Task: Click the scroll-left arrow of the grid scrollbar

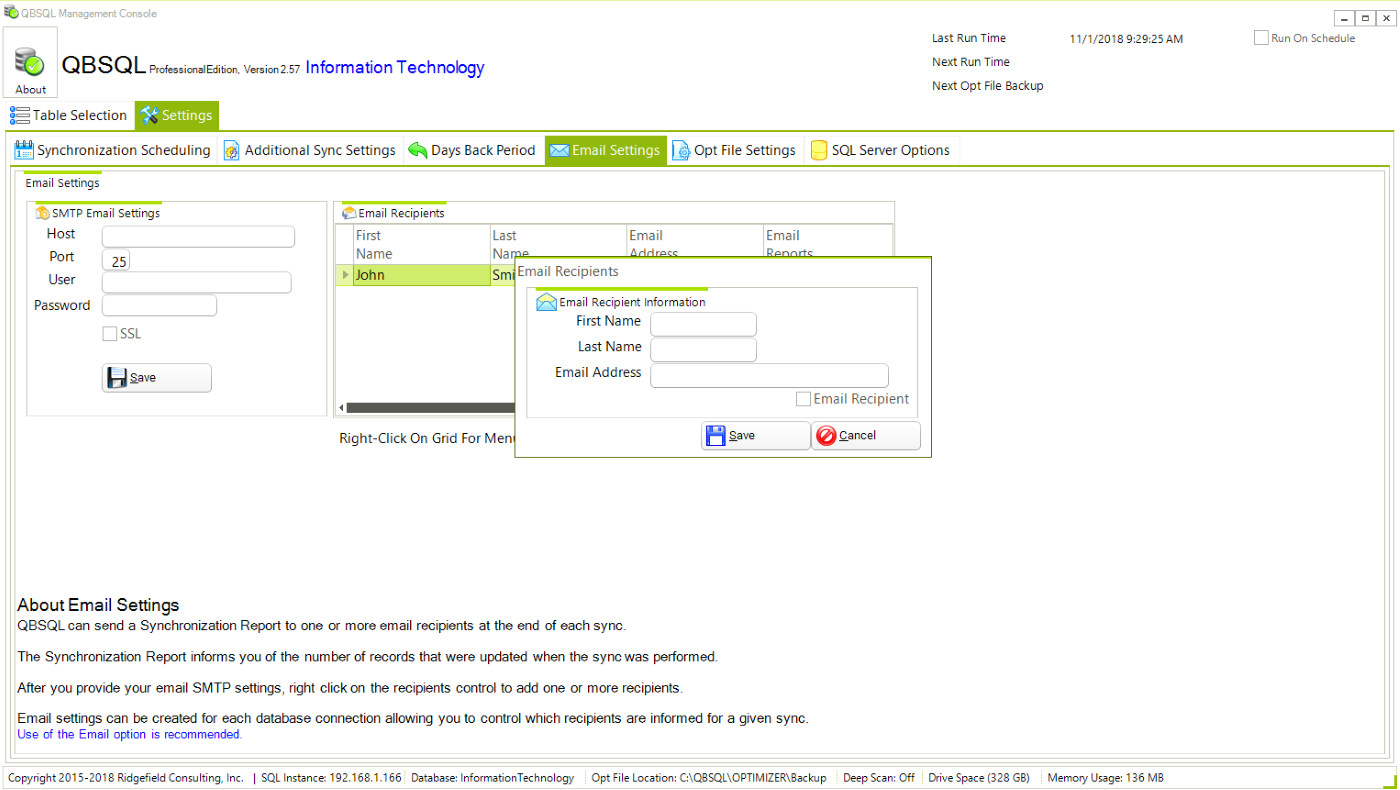Action: point(341,408)
